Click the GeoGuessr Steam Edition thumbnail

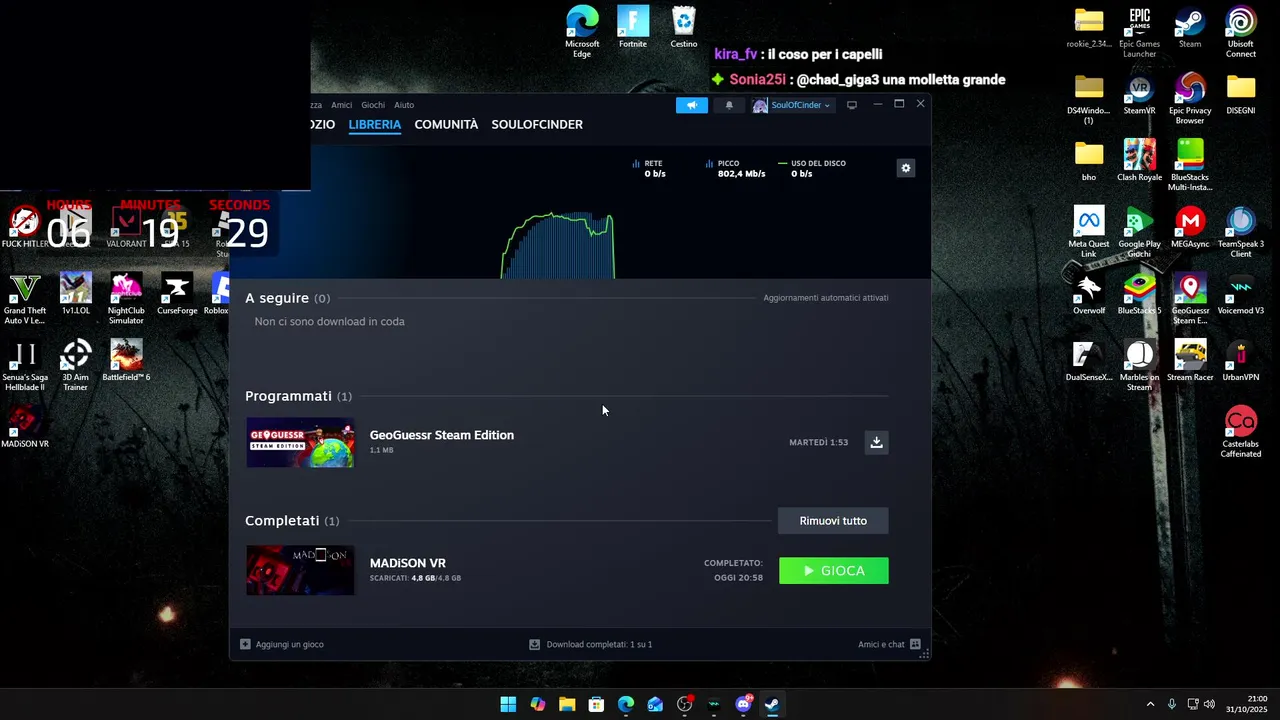pyautogui.click(x=300, y=443)
